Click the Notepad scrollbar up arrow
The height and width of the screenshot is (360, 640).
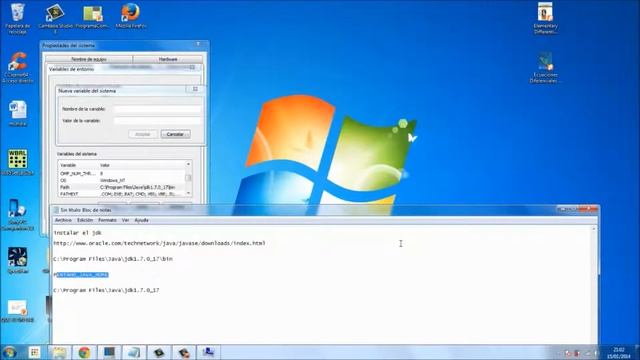594,229
